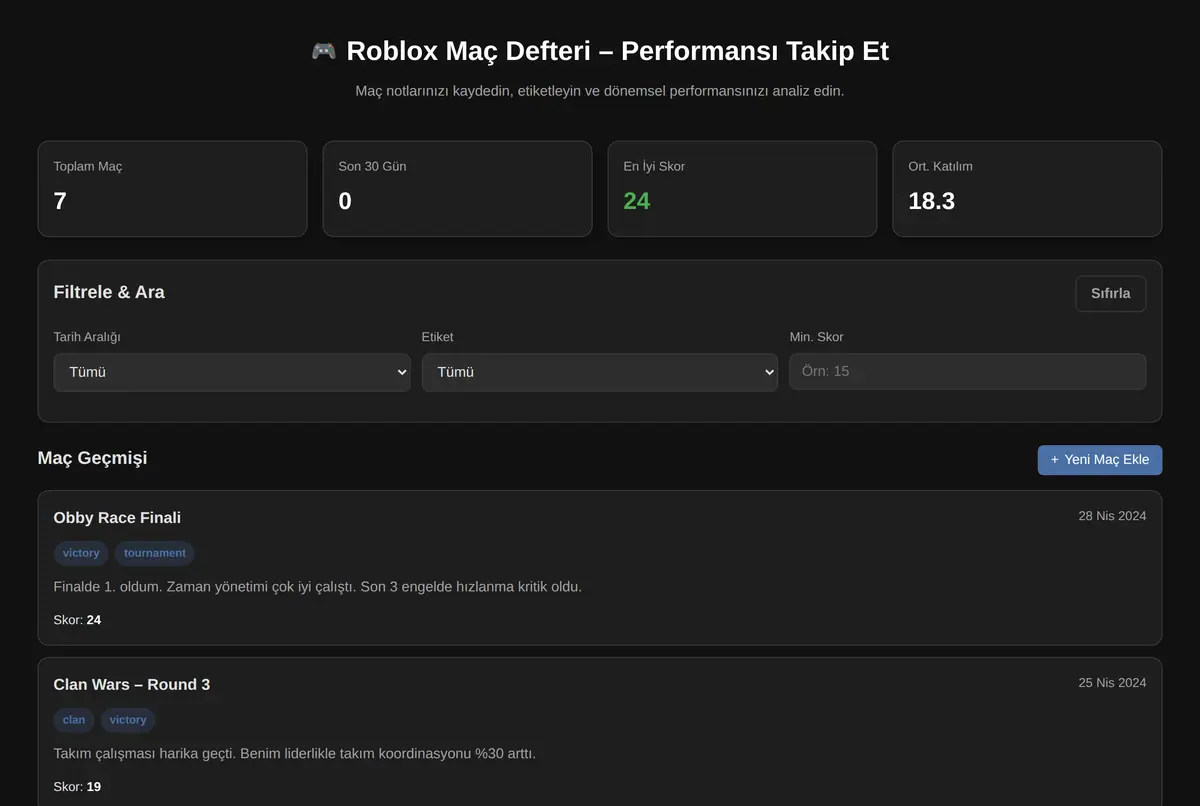
Task: Reset filters with the Sıfırla button
Action: [x=1111, y=294]
